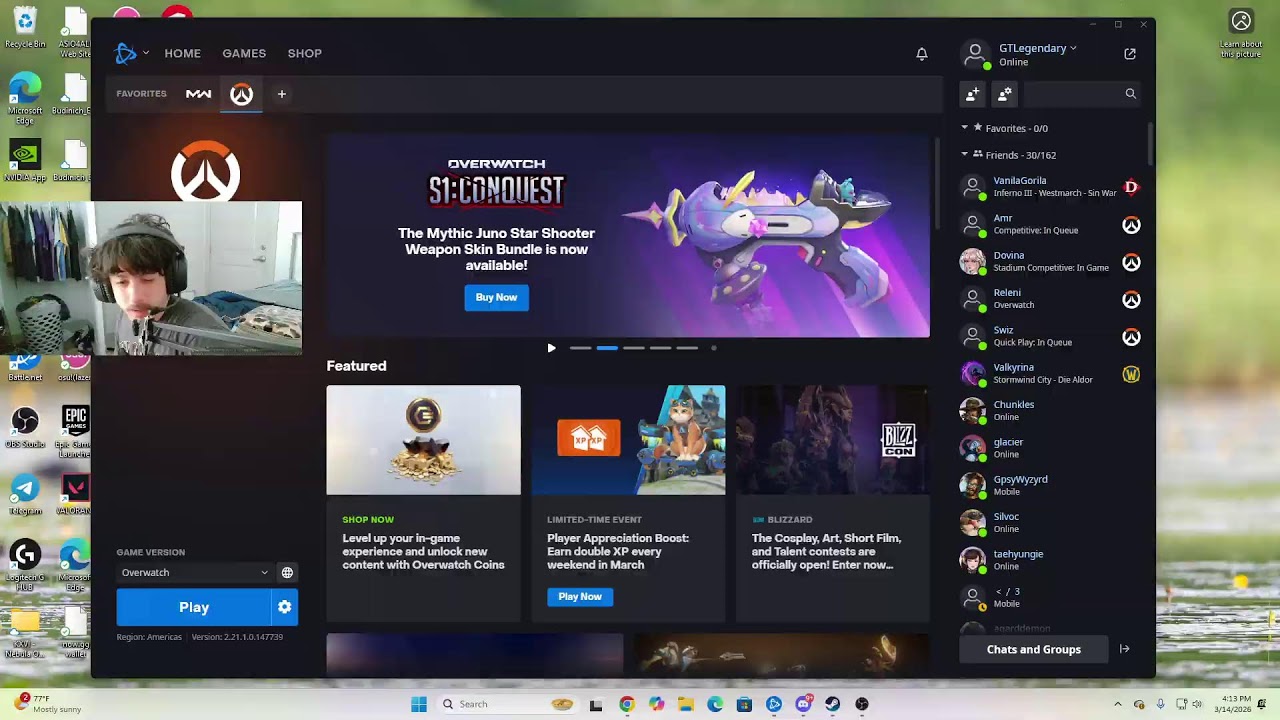Select the Overwatch favorites icon

pyautogui.click(x=241, y=94)
